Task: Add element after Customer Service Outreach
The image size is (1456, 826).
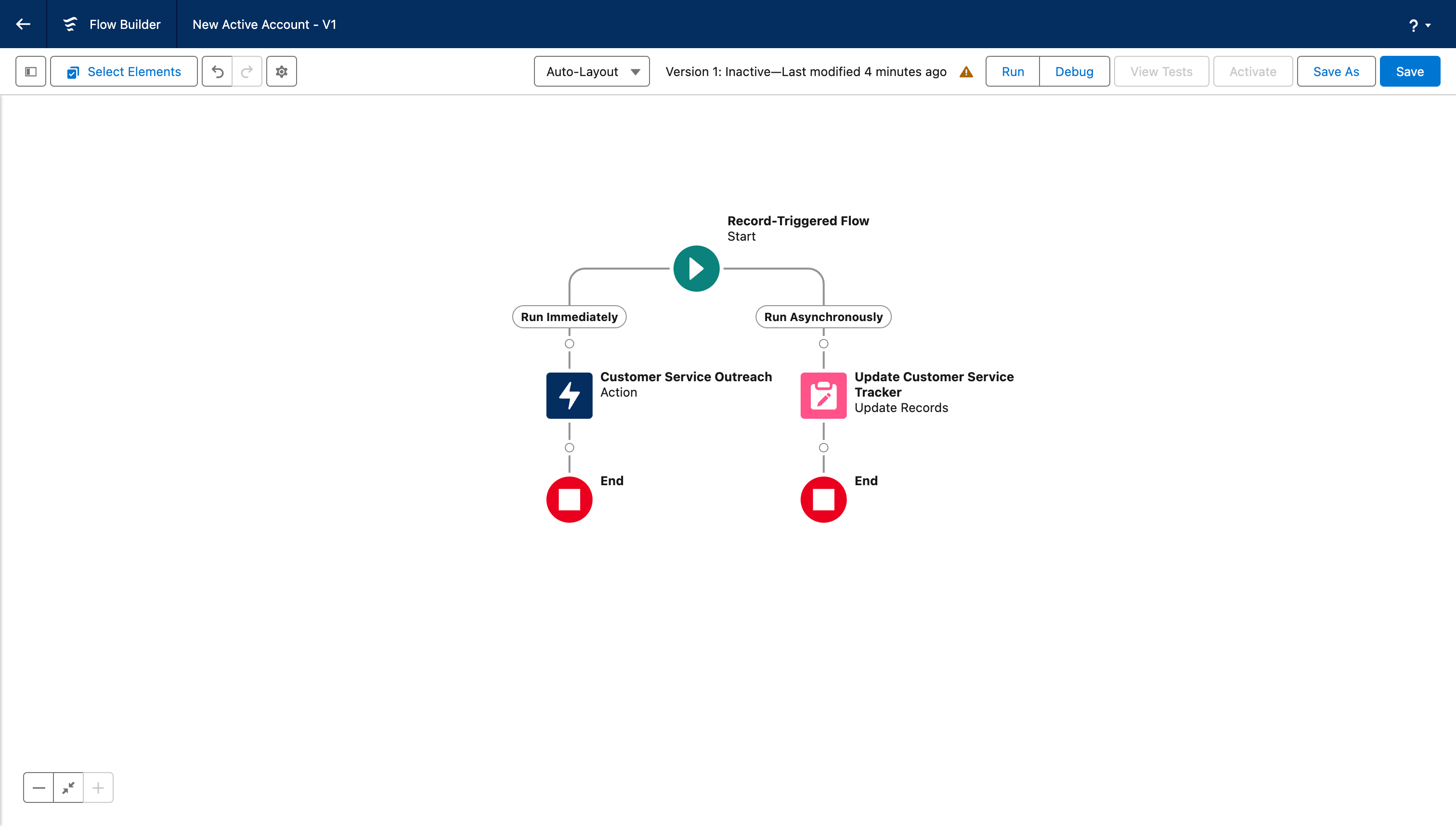Action: tap(569, 448)
